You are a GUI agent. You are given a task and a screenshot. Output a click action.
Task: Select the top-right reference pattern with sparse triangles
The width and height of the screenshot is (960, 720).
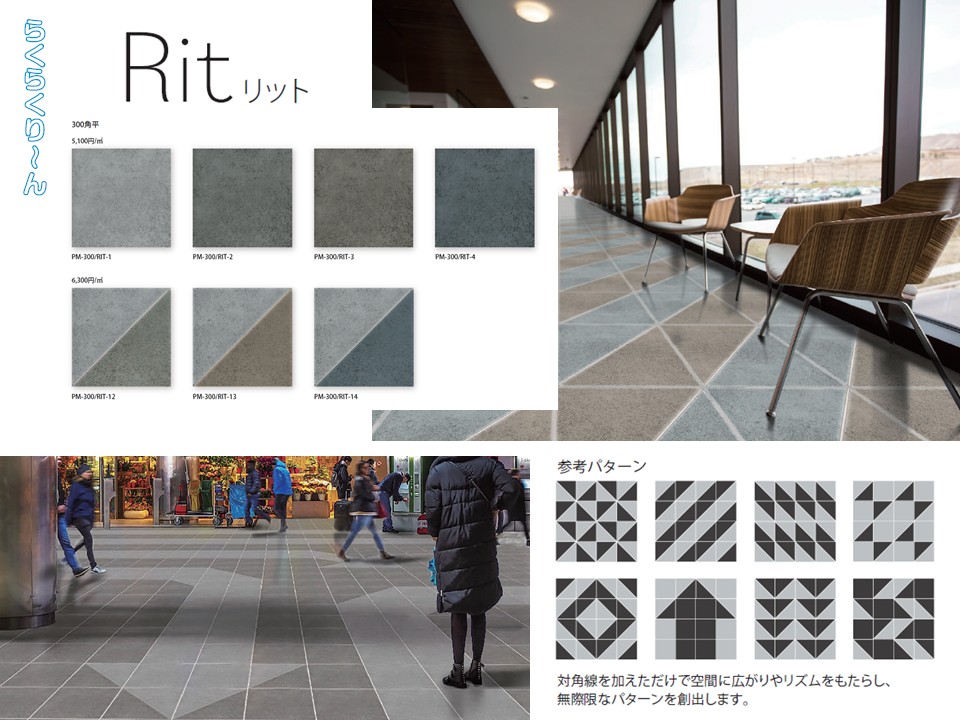point(893,520)
